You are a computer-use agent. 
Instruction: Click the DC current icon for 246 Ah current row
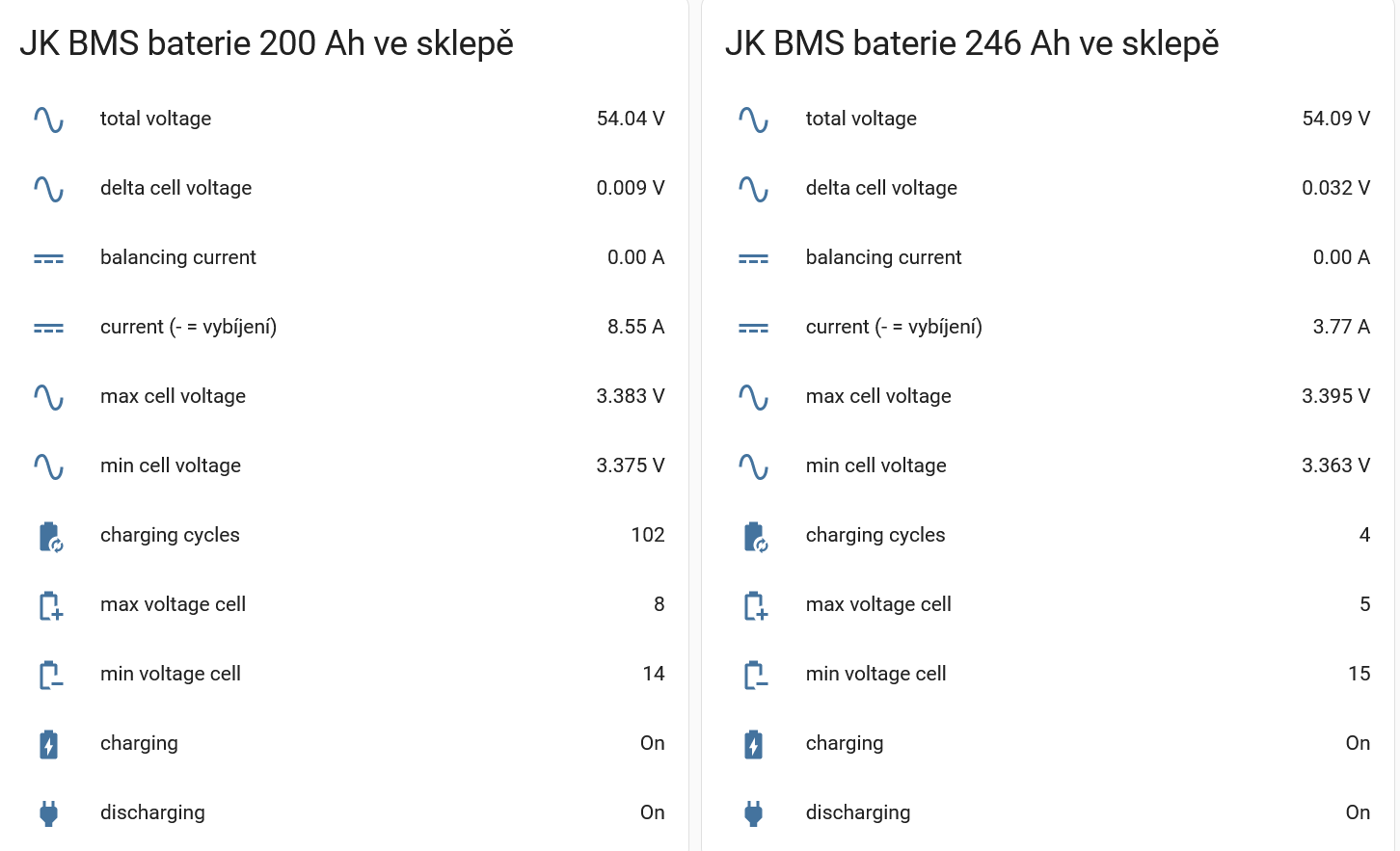pos(754,328)
